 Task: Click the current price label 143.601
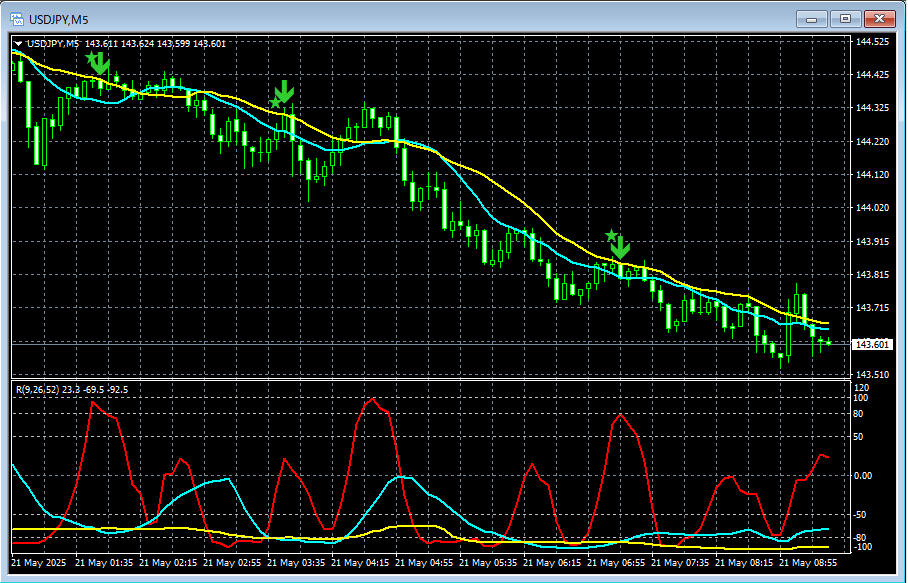click(x=873, y=345)
